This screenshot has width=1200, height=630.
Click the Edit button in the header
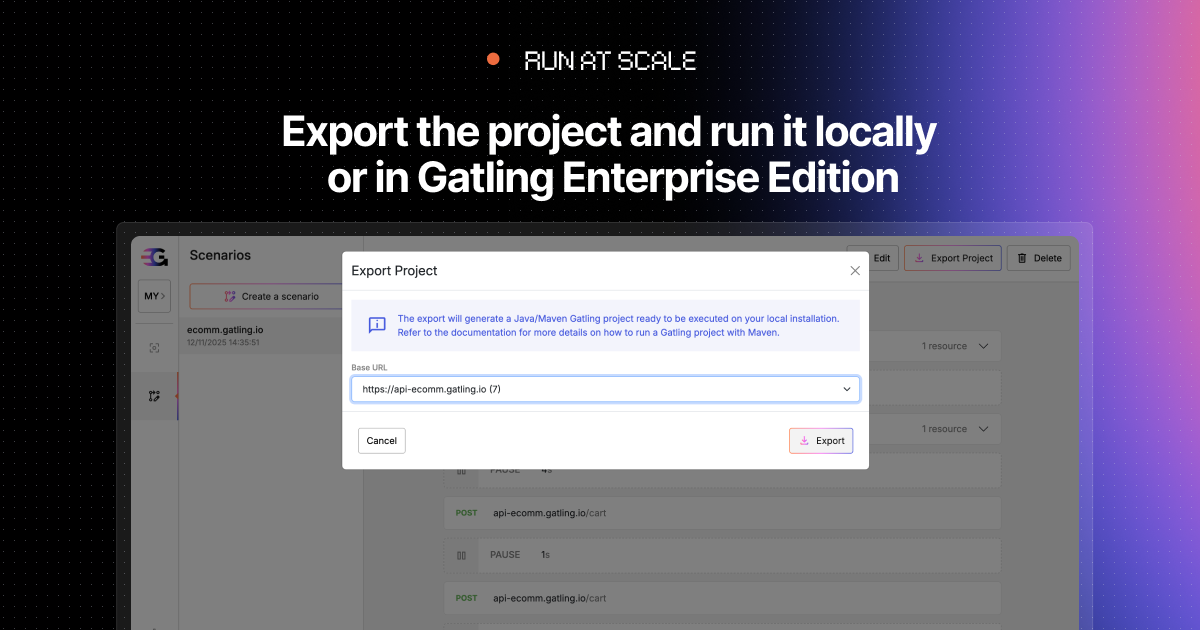[874, 258]
